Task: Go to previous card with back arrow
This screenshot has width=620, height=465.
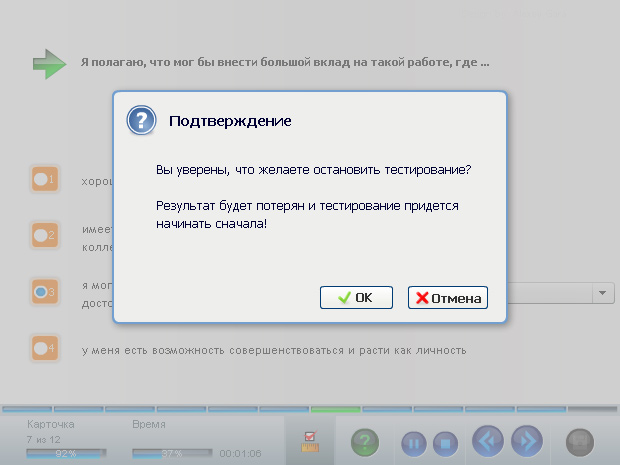Action: click(x=488, y=441)
